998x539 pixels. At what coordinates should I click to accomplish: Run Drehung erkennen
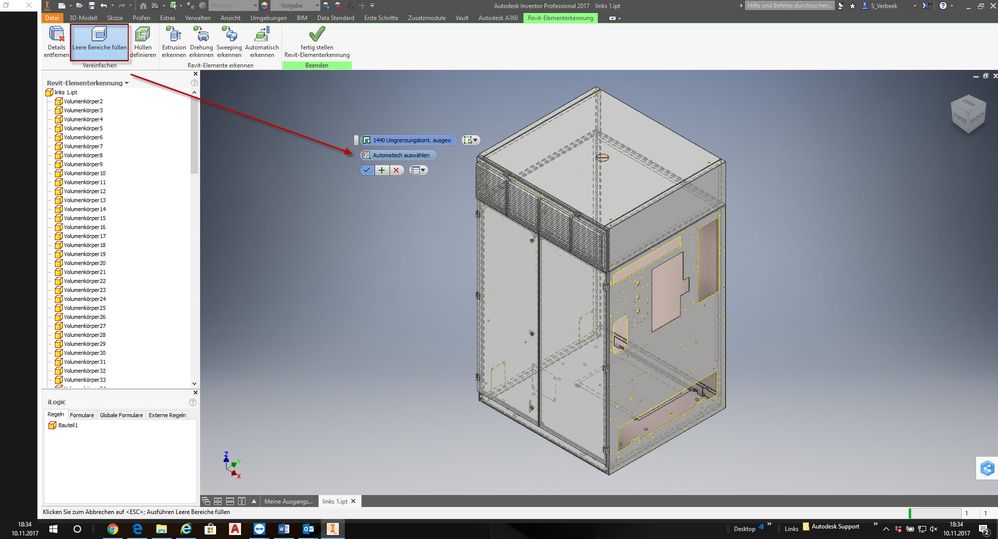tap(201, 42)
